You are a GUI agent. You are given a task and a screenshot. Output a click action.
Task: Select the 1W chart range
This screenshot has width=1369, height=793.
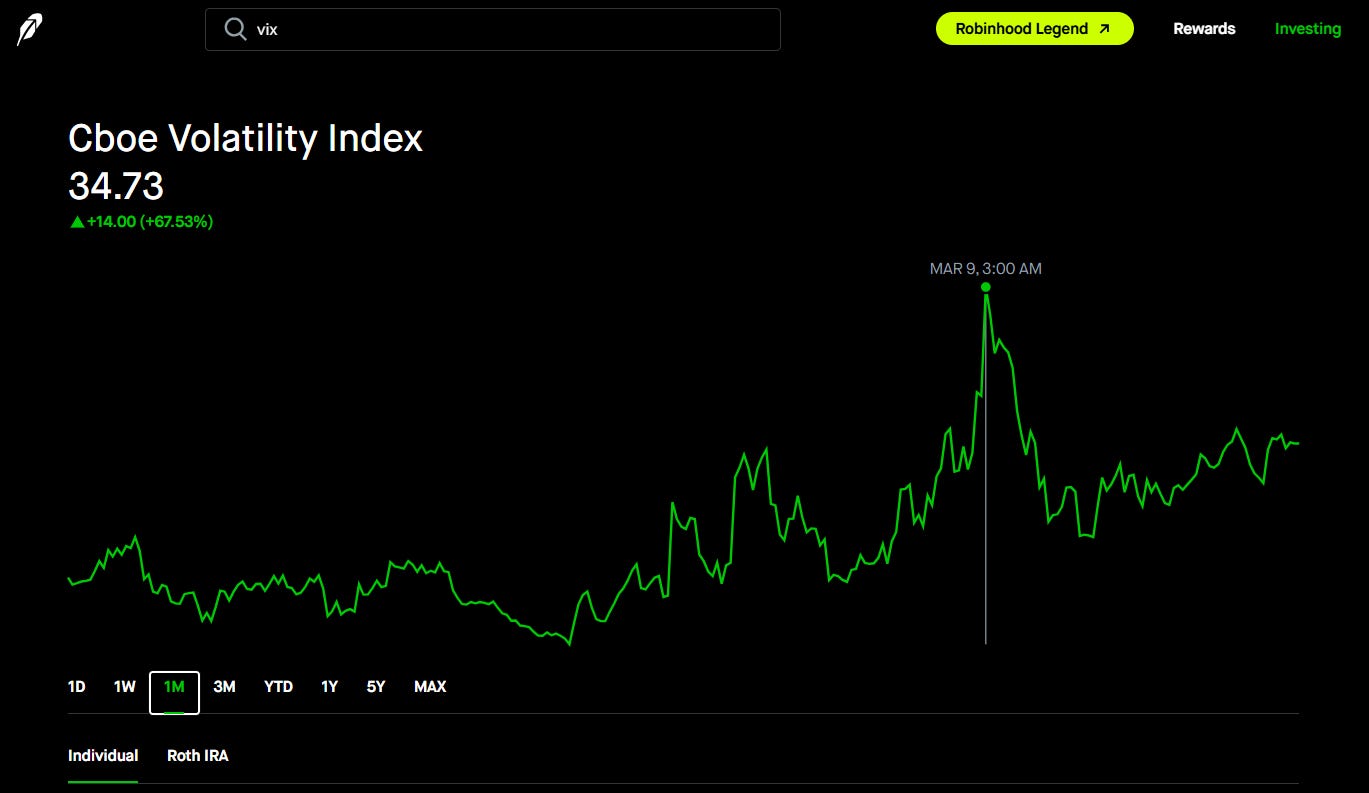(124, 687)
